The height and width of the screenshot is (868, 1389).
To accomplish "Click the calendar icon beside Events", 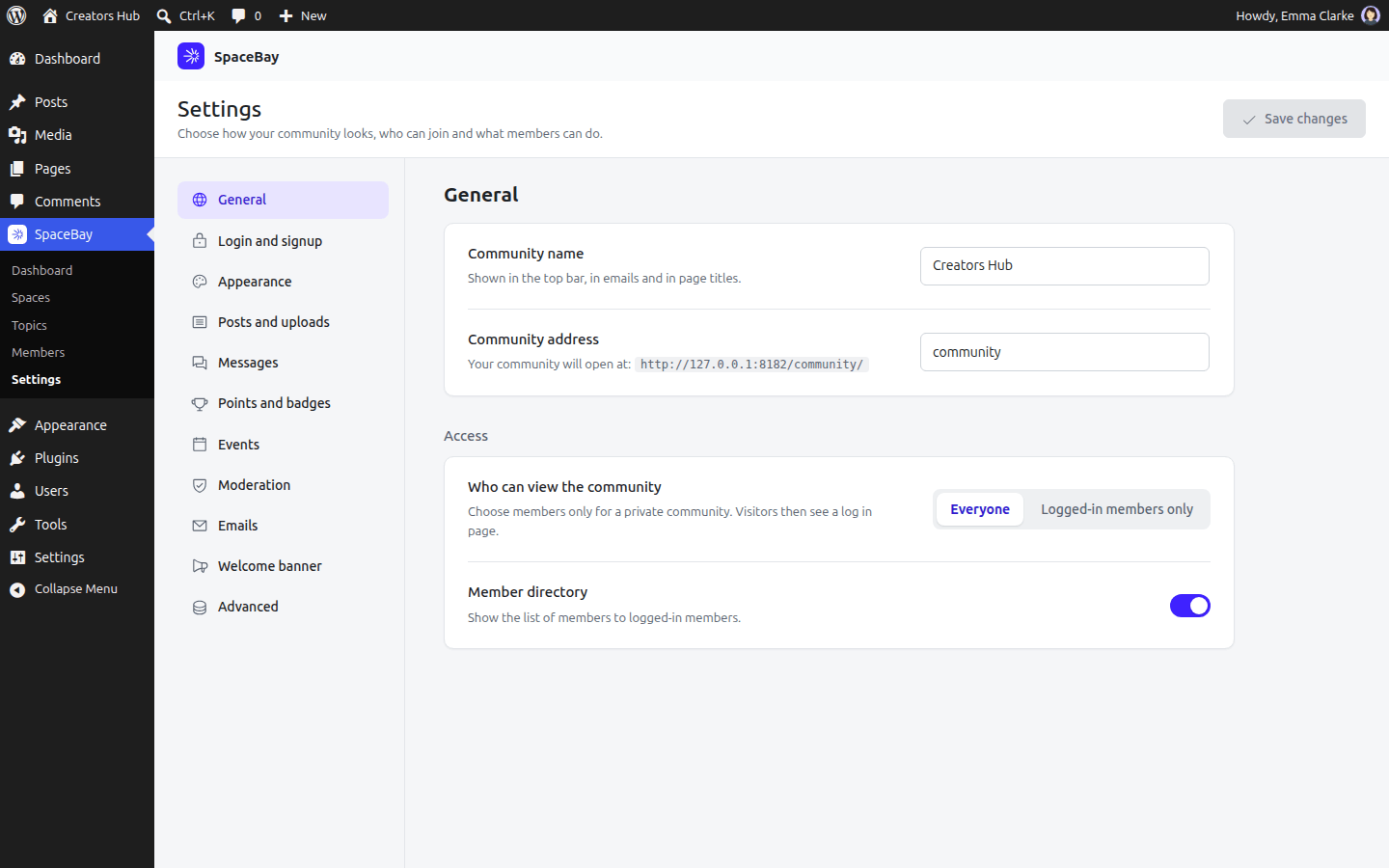I will (200, 445).
